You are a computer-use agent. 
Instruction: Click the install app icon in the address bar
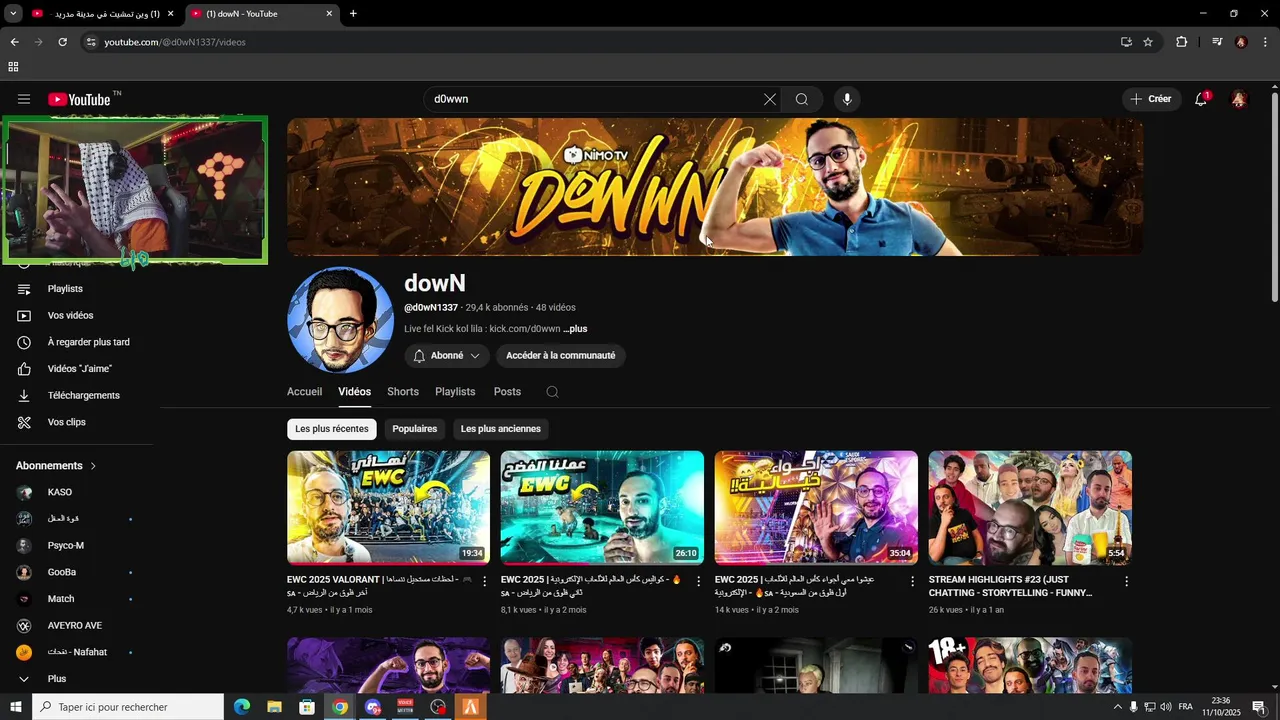click(x=1126, y=42)
